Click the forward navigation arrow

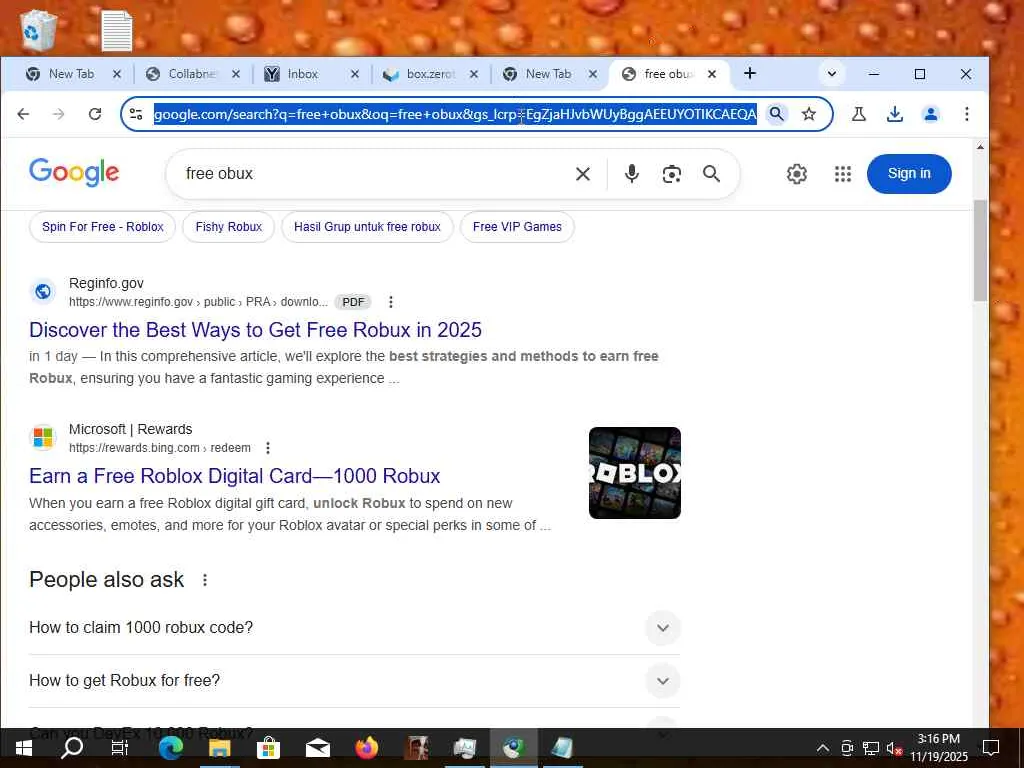tap(59, 114)
